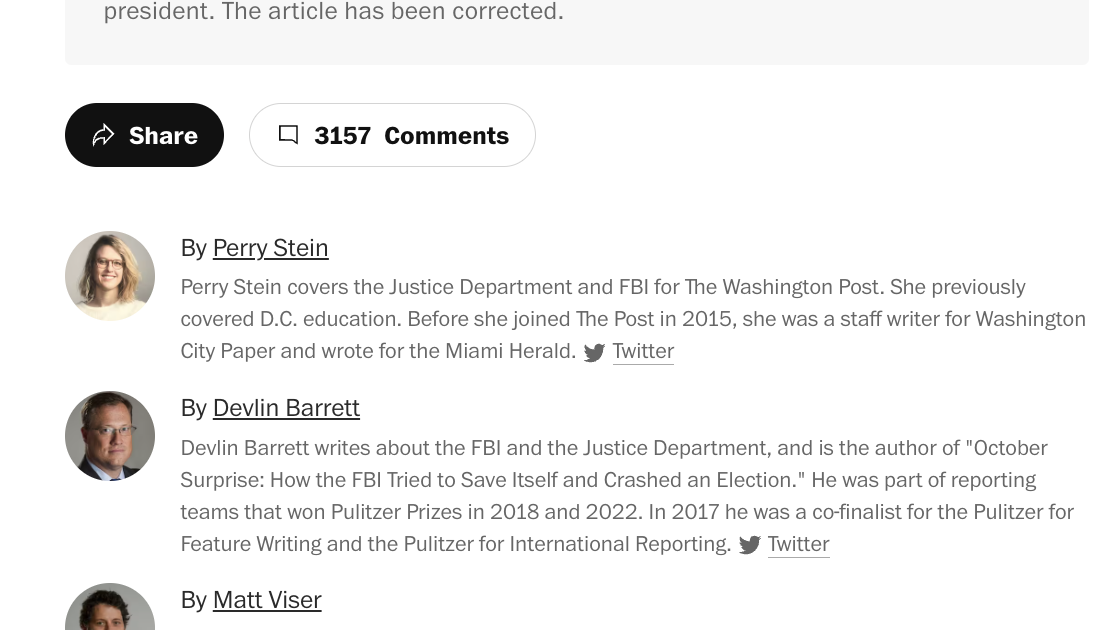This screenshot has width=1104, height=630.
Task: Visit Devlin Barrett's Twitter link
Action: (x=798, y=544)
